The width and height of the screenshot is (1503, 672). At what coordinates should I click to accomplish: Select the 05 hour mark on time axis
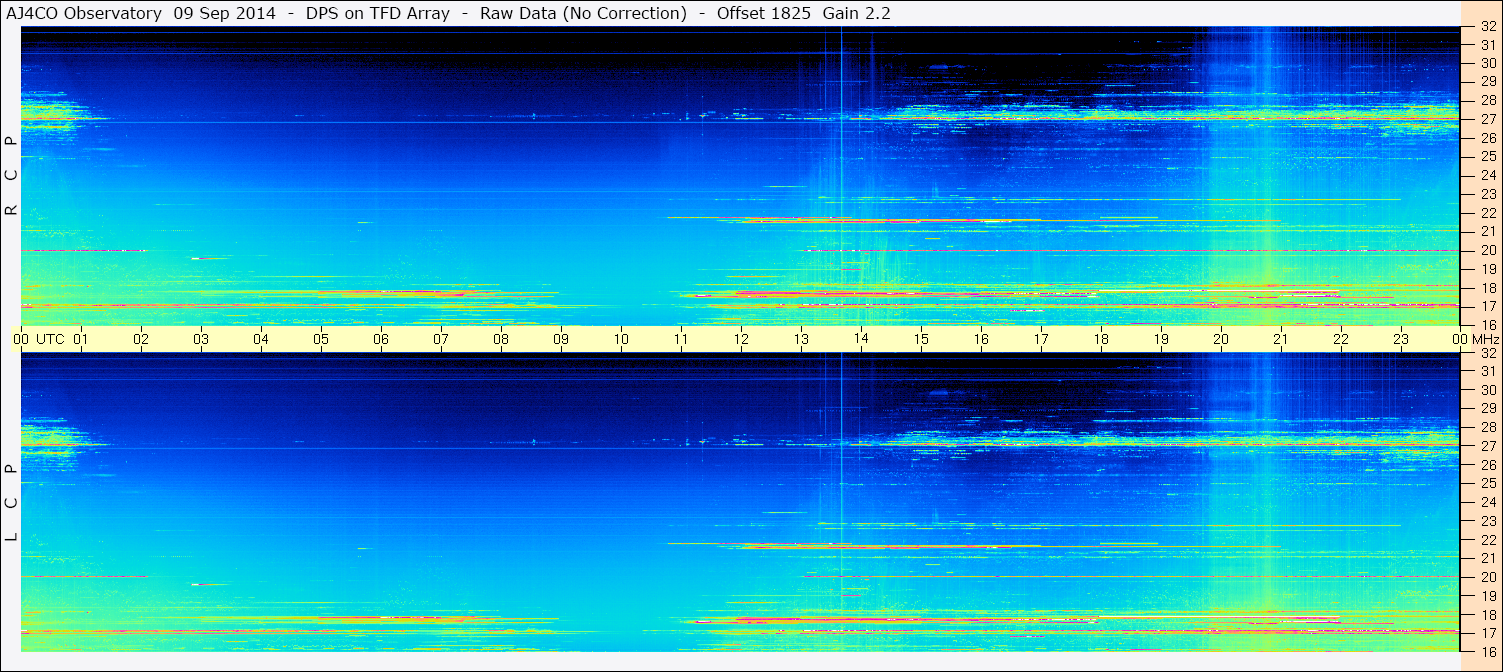pyautogui.click(x=321, y=339)
